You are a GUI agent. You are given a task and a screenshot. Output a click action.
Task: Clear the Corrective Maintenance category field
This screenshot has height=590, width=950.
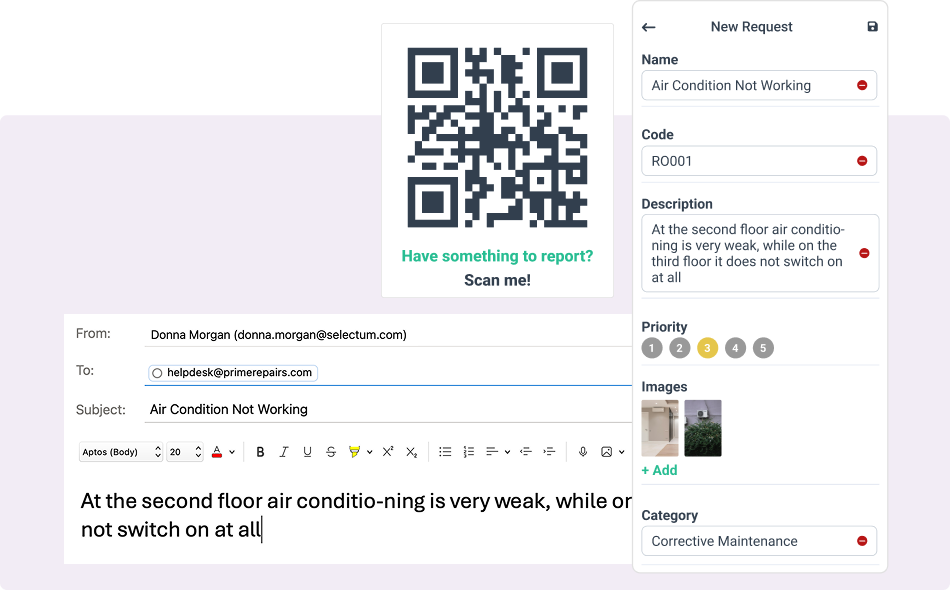pyautogui.click(x=862, y=541)
